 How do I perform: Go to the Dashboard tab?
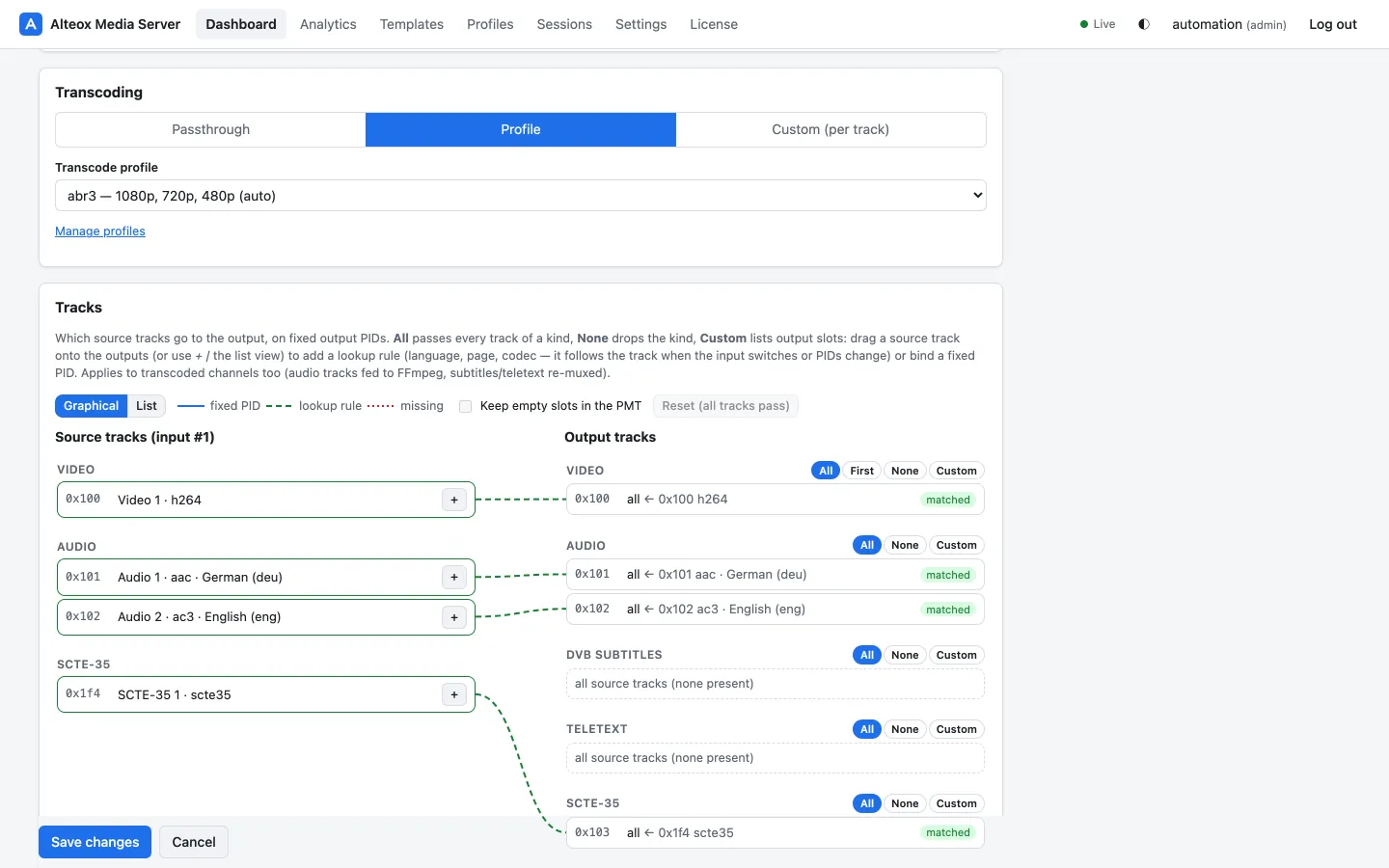tap(241, 24)
